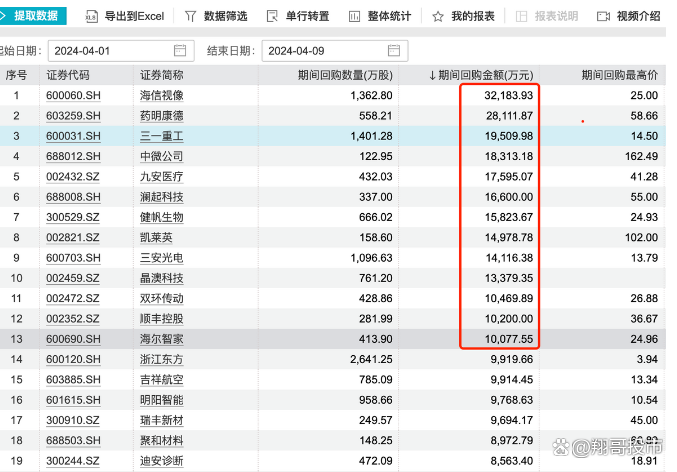Open stock code 600031.SH link

[73, 136]
